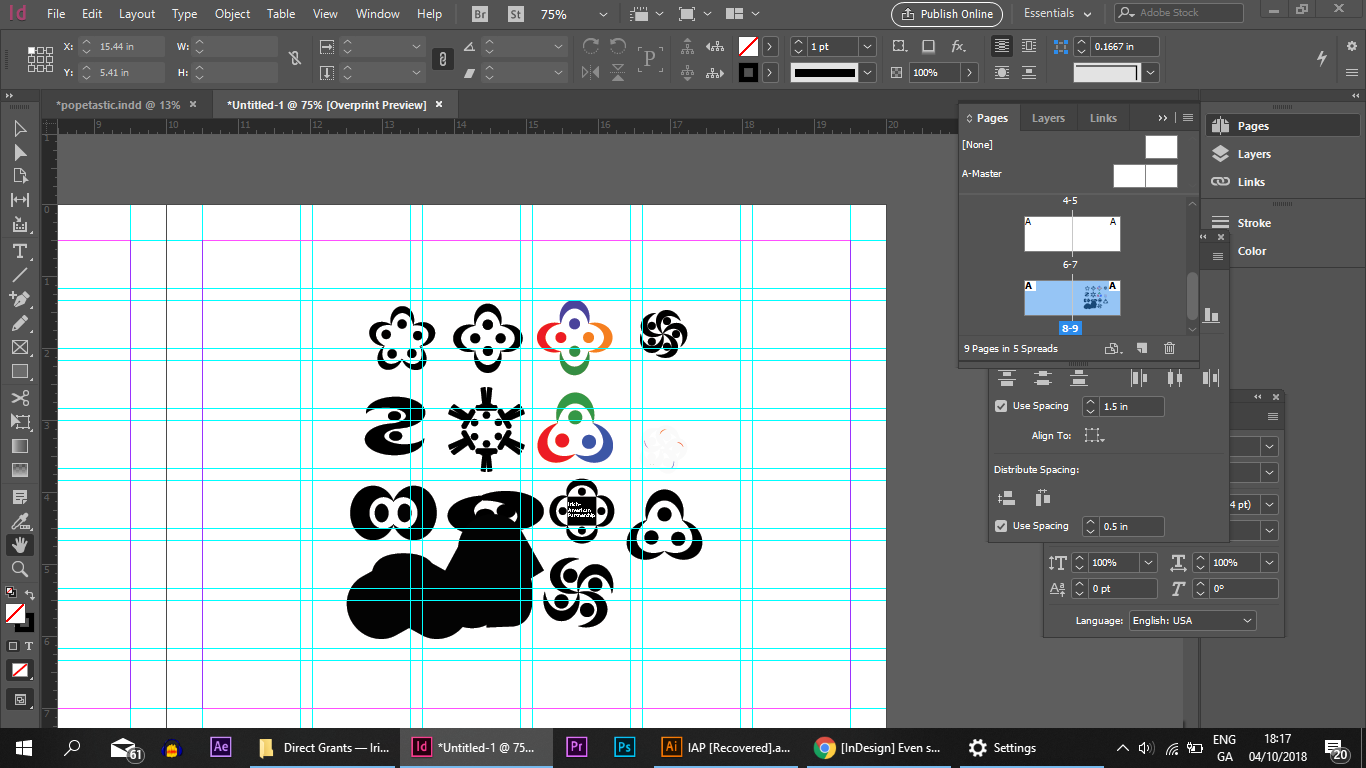Viewport: 1366px width, 768px height.
Task: Switch to the popetastic.indd document tab
Action: [x=118, y=103]
